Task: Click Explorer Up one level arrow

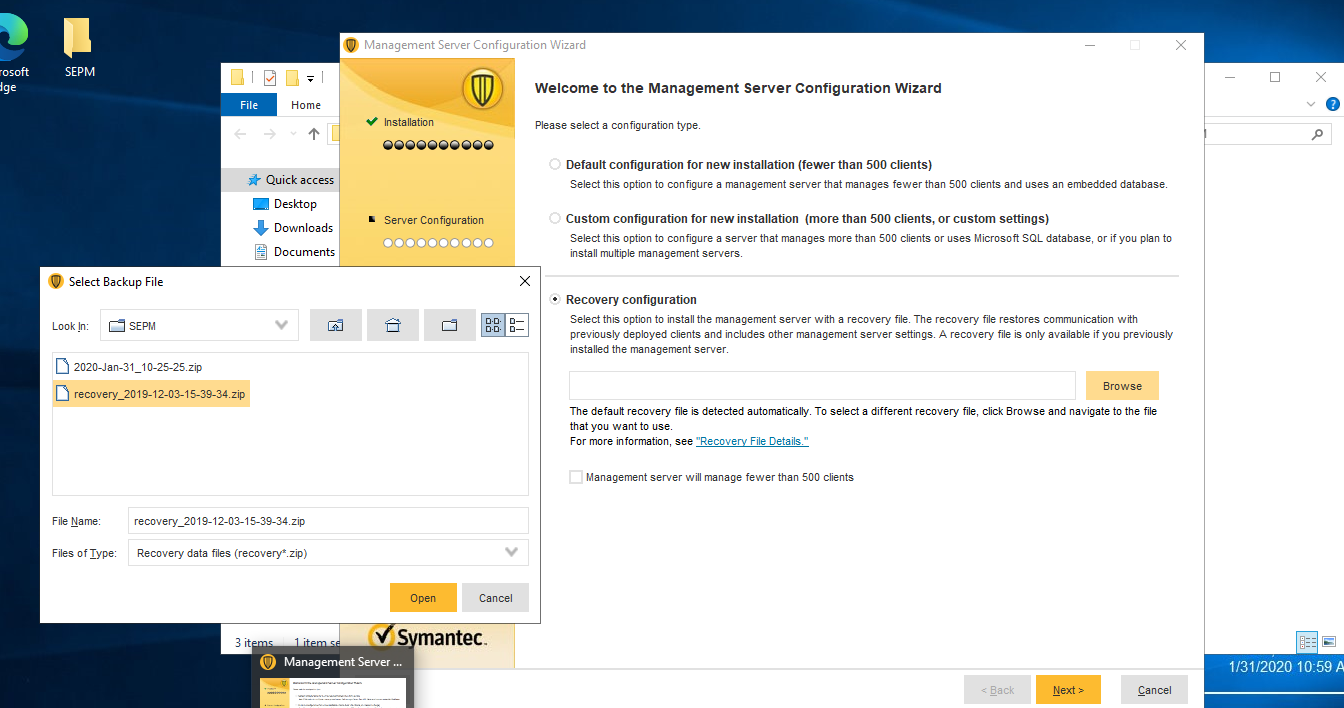Action: [x=314, y=134]
